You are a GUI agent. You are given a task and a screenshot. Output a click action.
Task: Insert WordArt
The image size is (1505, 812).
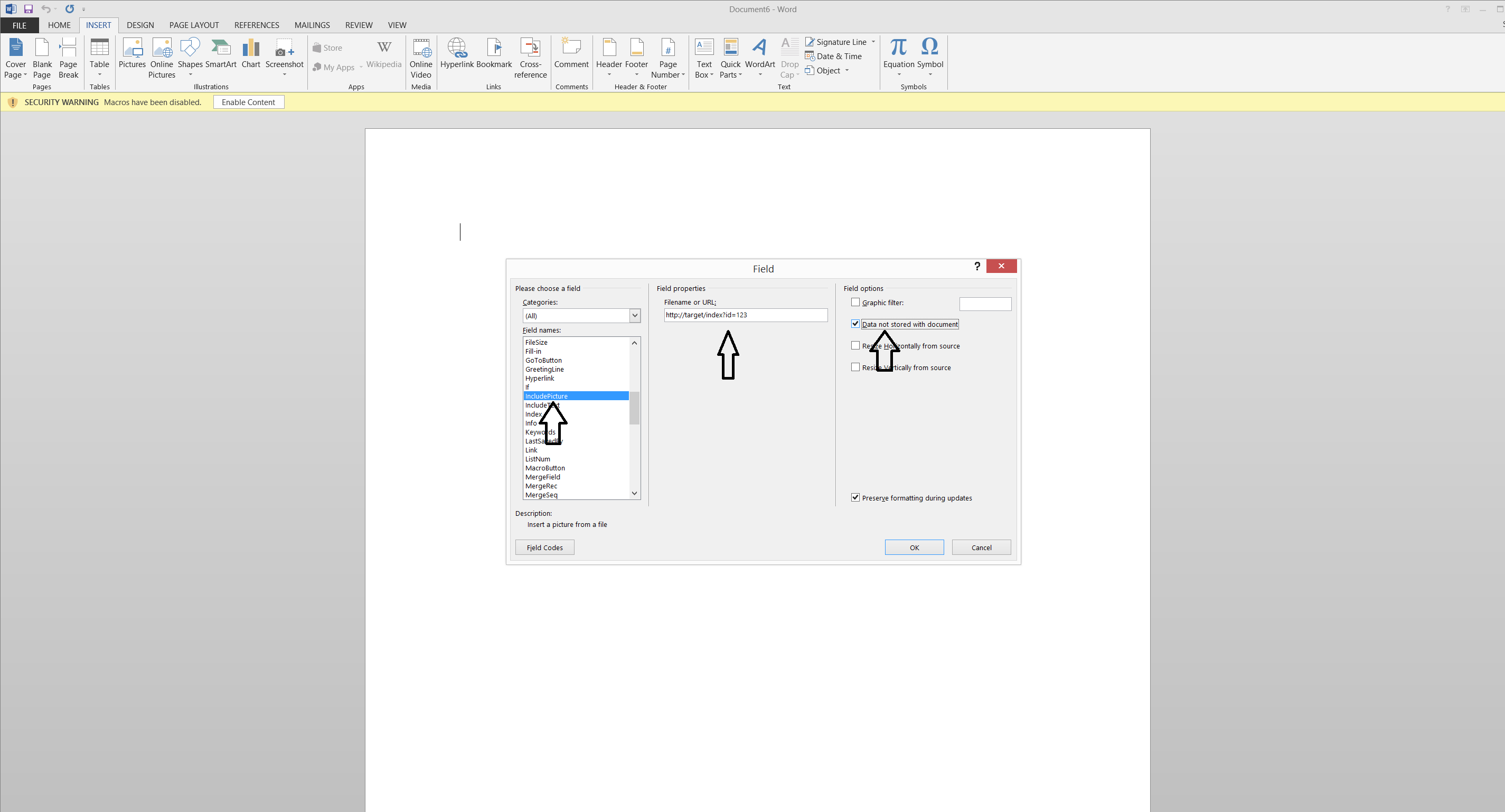coord(760,58)
